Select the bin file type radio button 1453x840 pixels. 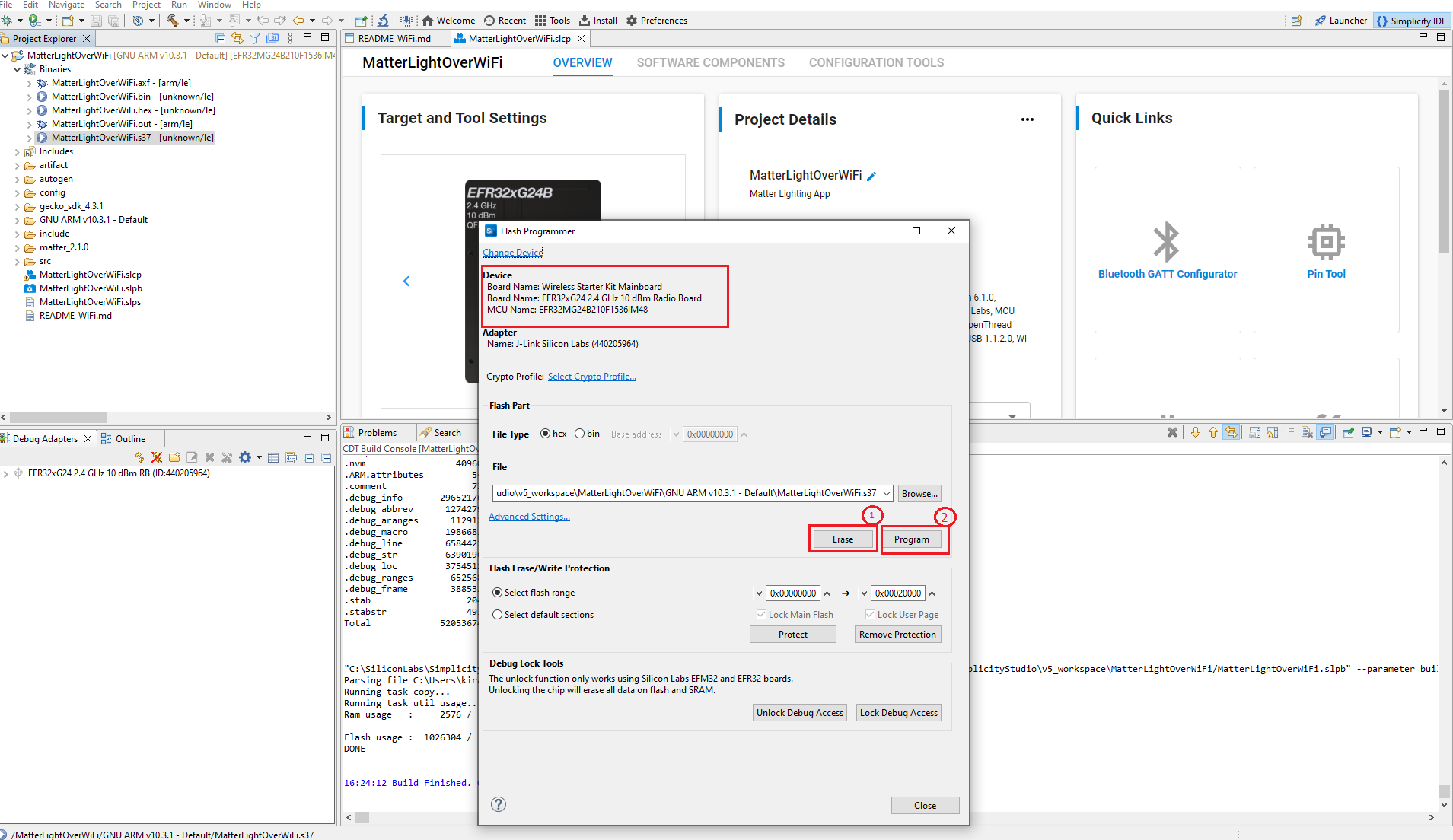(580, 434)
